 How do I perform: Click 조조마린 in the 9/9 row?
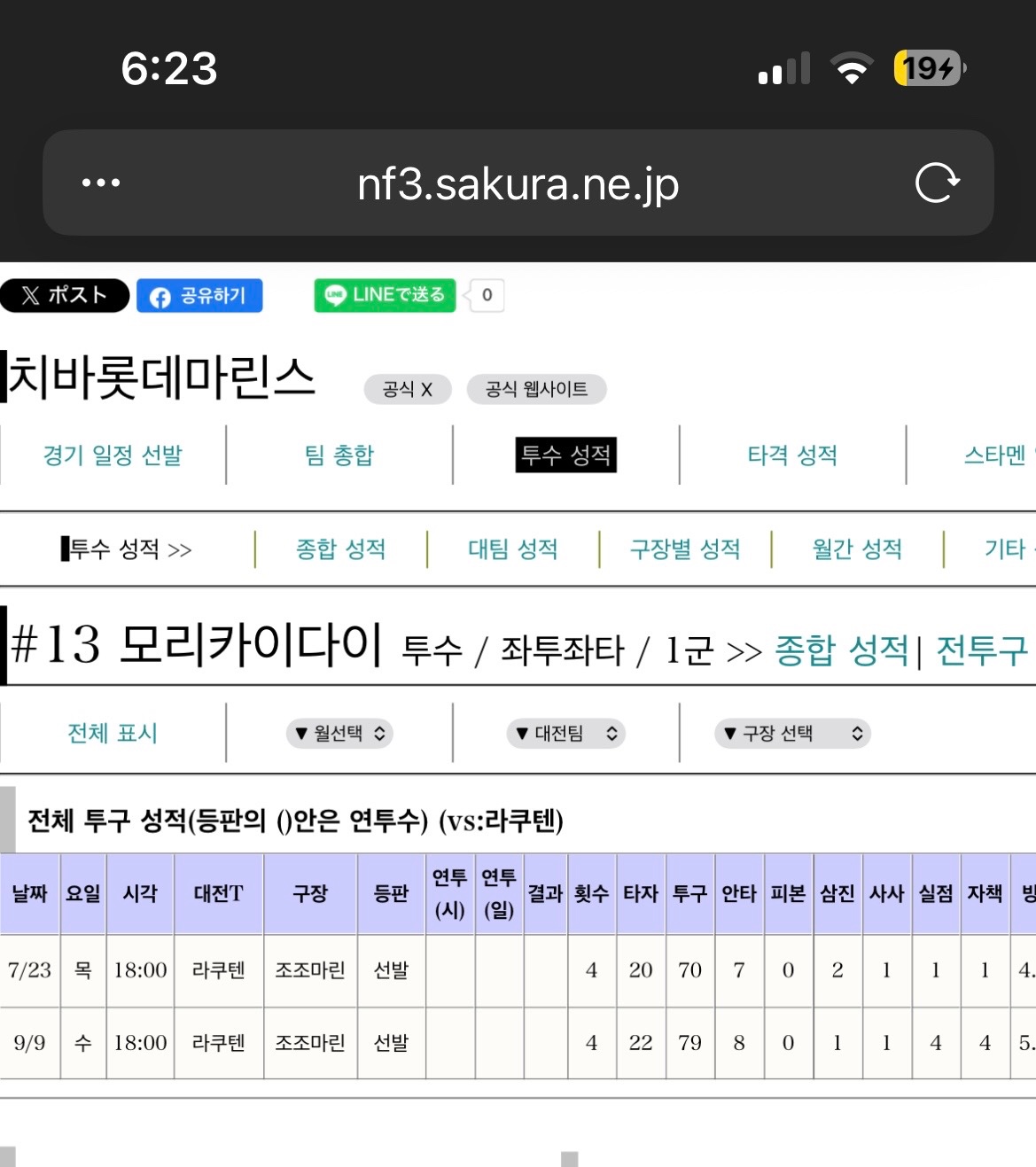(310, 1043)
